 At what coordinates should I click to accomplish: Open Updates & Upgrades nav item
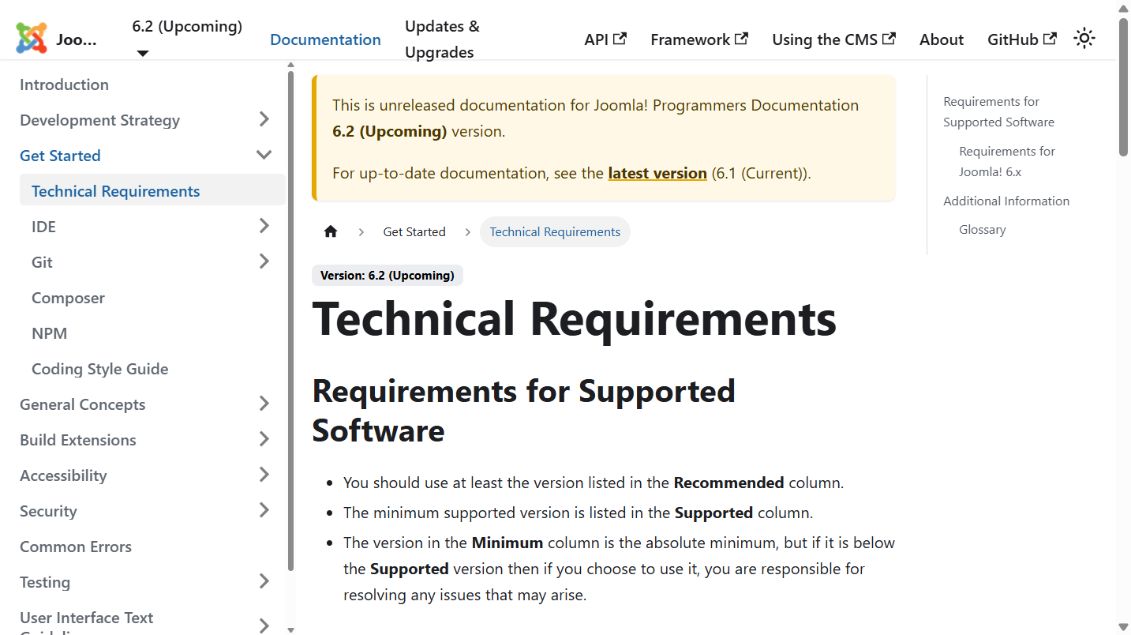point(441,39)
